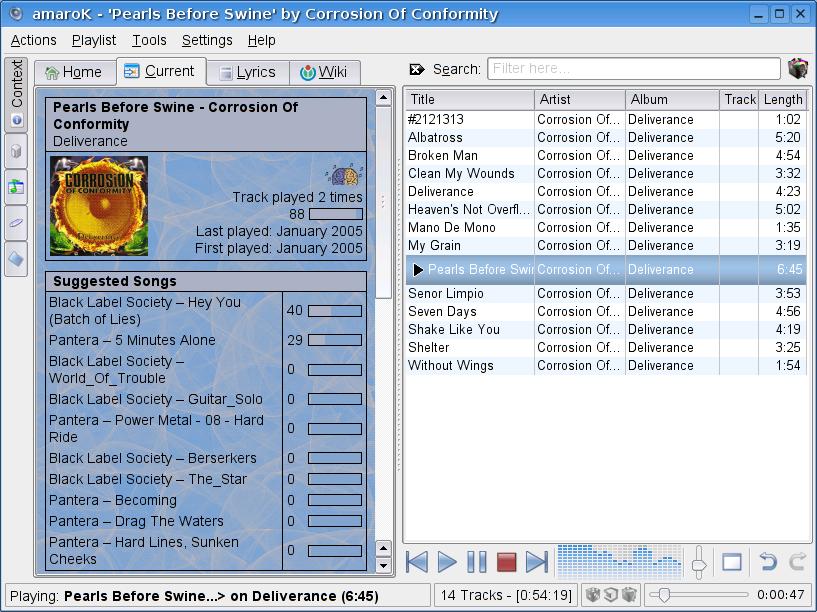Stop playback with the red square

pos(506,562)
